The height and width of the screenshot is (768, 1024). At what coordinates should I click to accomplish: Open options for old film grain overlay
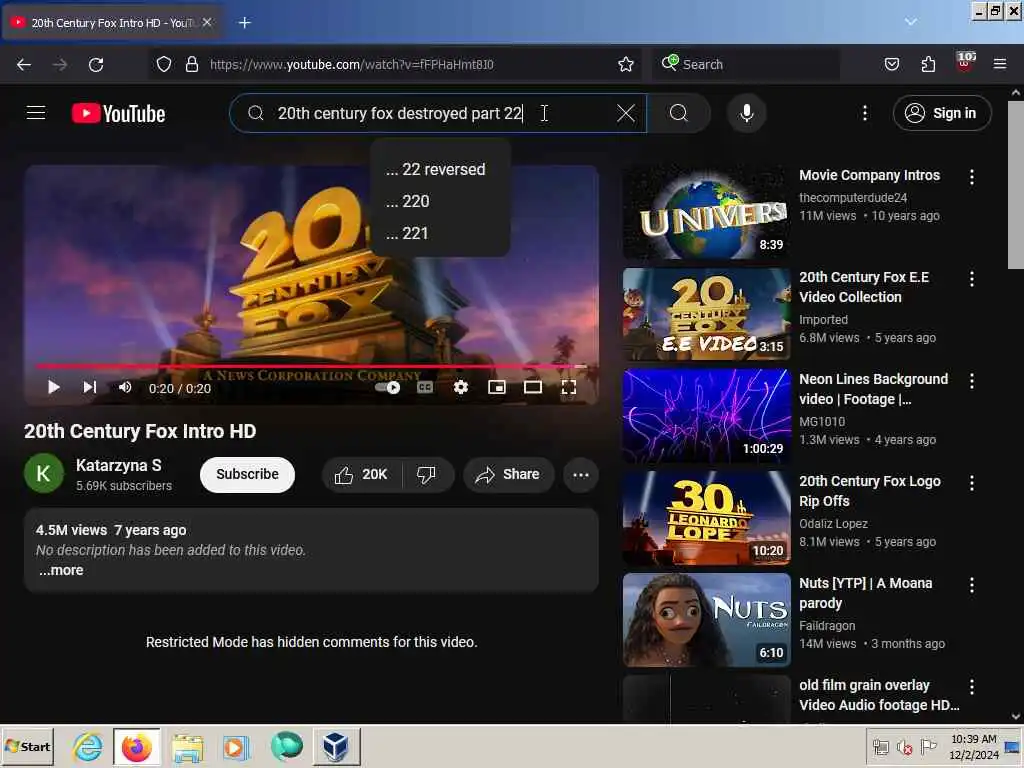click(971, 686)
